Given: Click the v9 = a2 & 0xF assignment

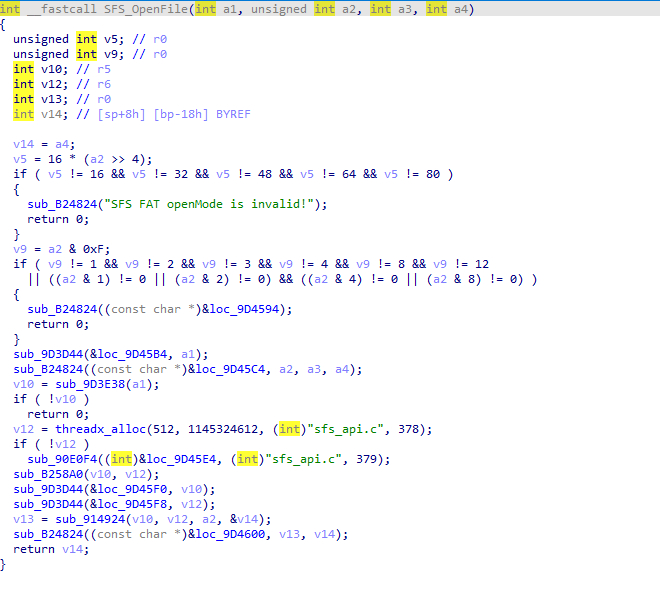Looking at the screenshot, I should click(x=61, y=249).
